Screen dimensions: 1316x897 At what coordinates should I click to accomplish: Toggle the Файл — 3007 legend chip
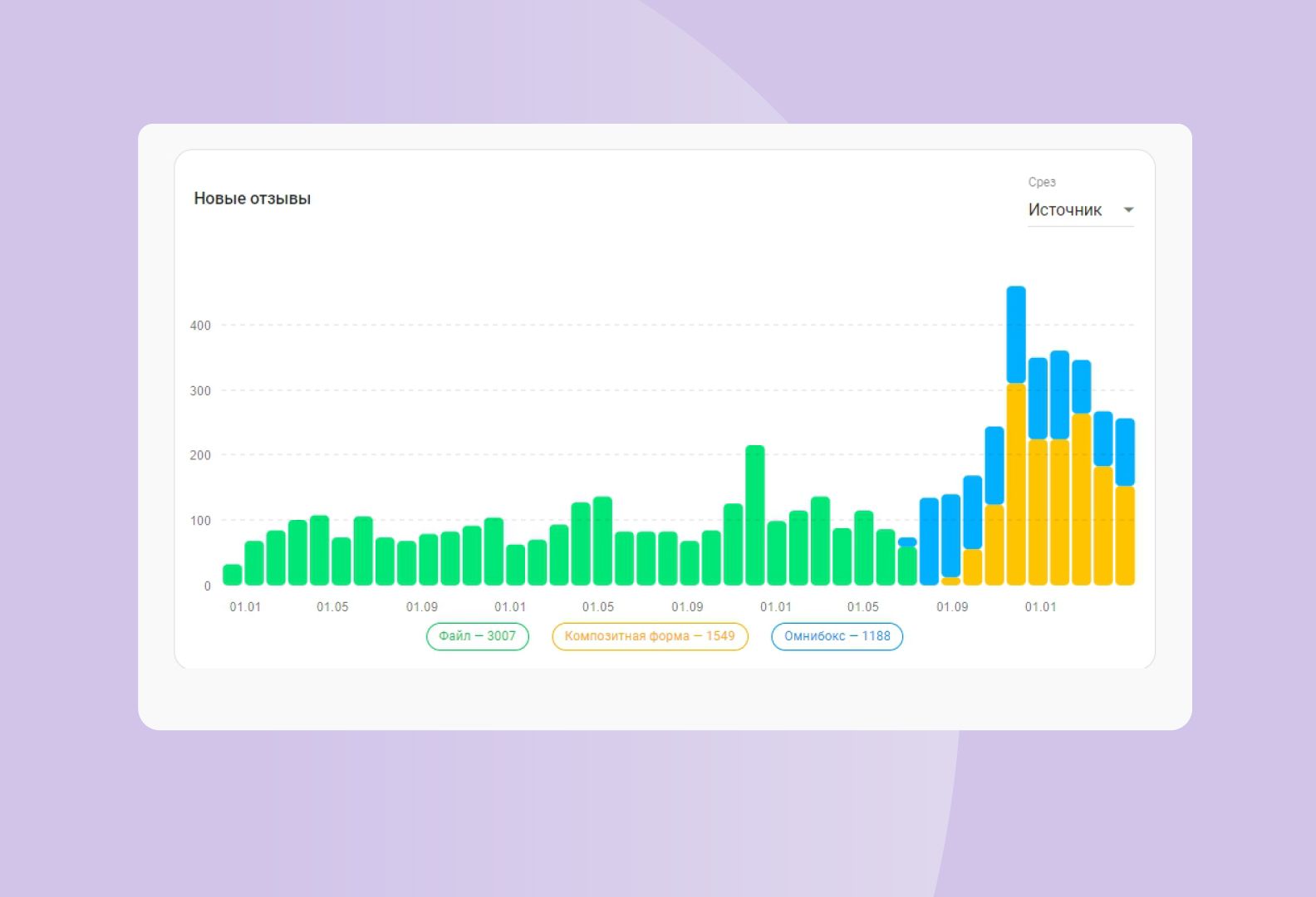[x=477, y=636]
